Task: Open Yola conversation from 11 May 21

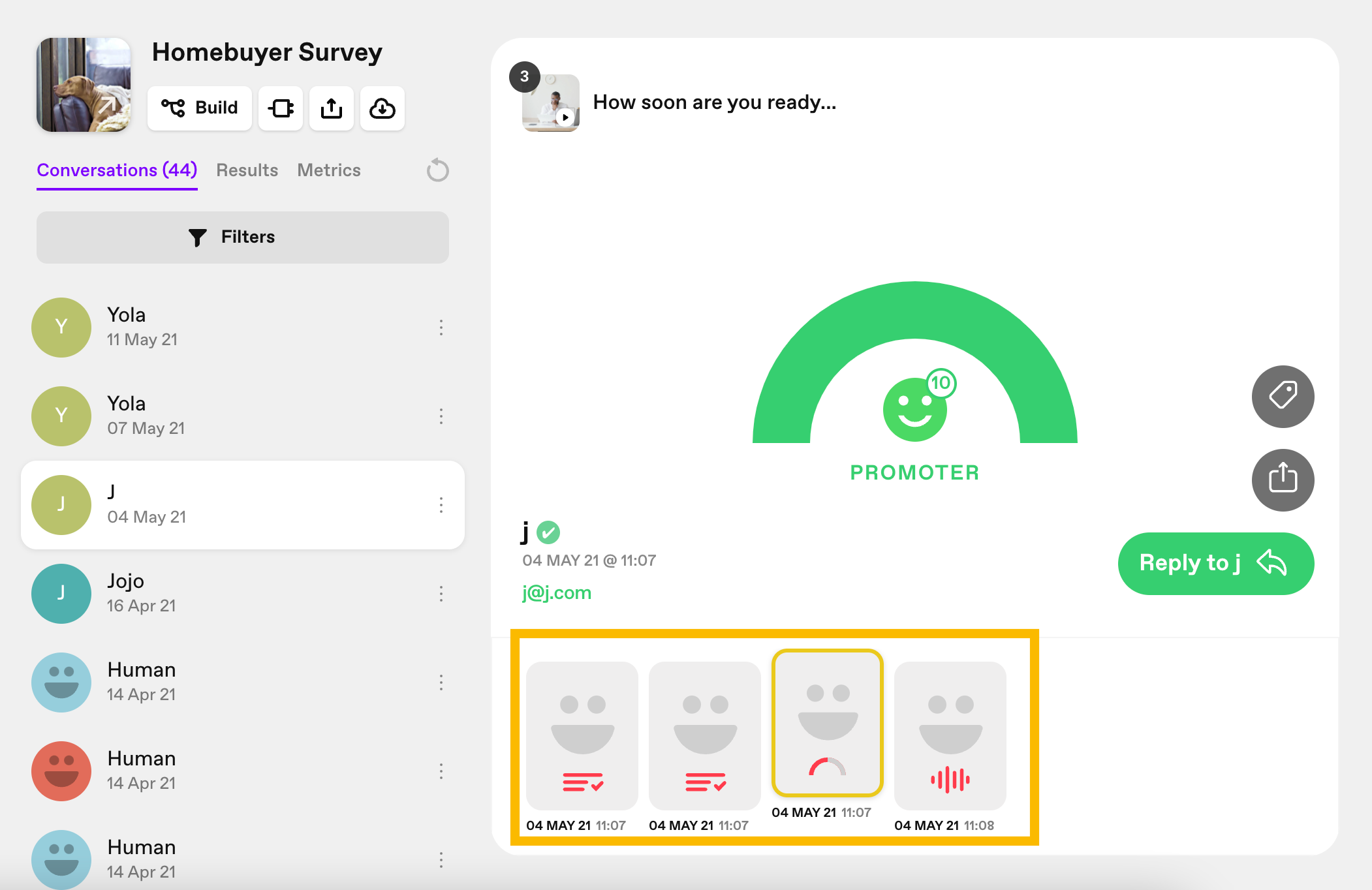Action: (x=243, y=328)
